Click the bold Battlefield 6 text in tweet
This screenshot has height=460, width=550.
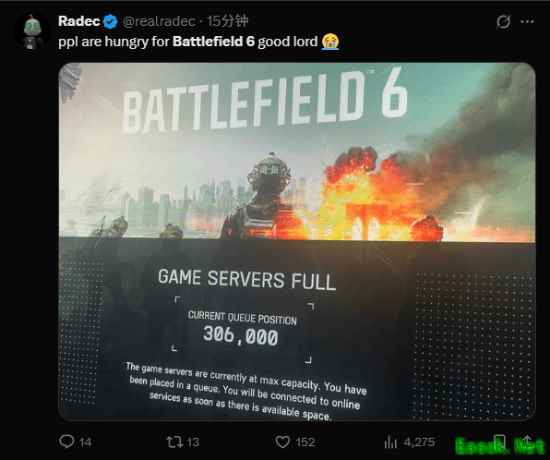pyautogui.click(x=214, y=41)
